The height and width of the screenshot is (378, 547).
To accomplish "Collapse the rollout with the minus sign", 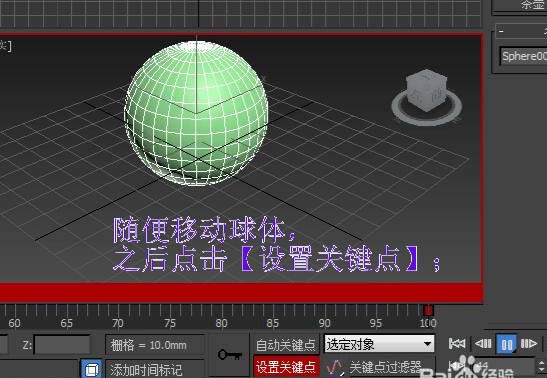I will 501,31.
